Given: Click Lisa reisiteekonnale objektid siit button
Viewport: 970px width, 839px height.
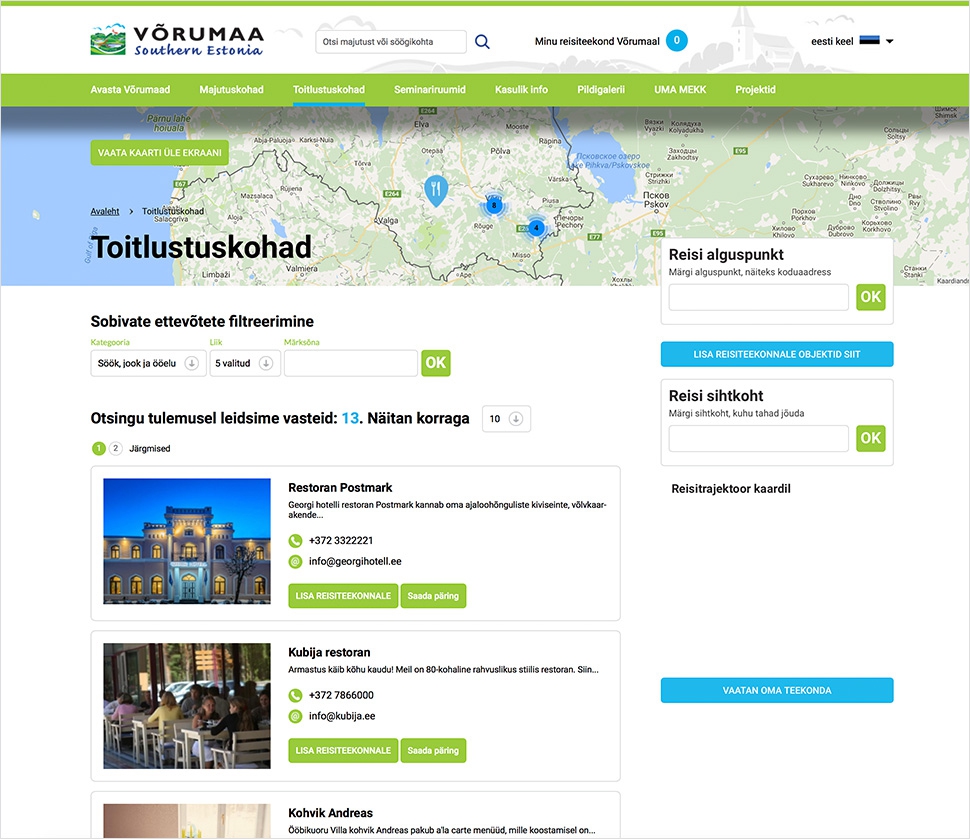Looking at the screenshot, I should 777,355.
